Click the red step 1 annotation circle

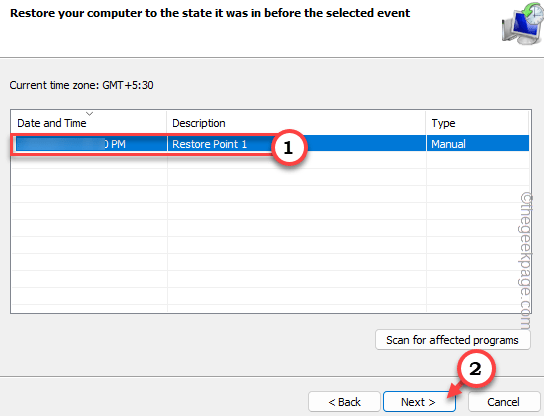click(289, 147)
